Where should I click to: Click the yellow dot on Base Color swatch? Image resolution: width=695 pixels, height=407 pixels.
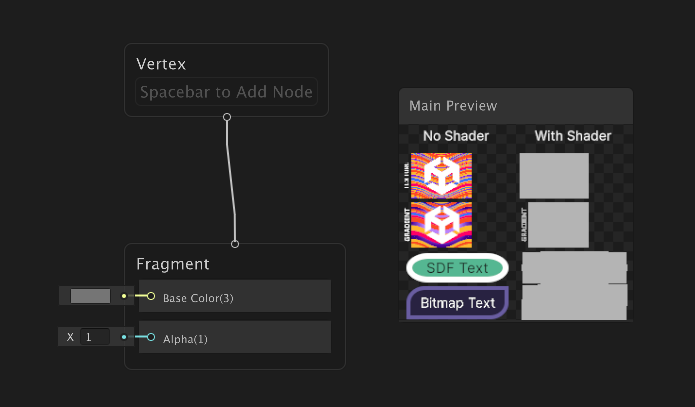click(x=124, y=296)
